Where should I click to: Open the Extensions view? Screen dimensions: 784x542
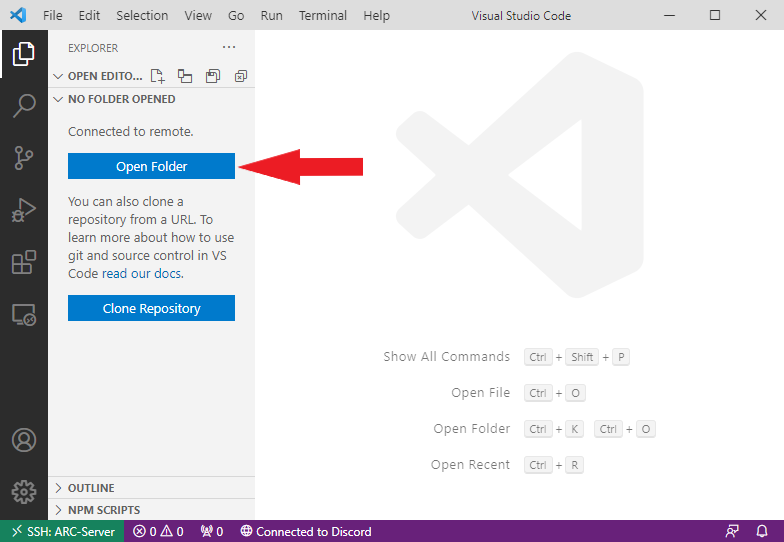pyautogui.click(x=23, y=263)
